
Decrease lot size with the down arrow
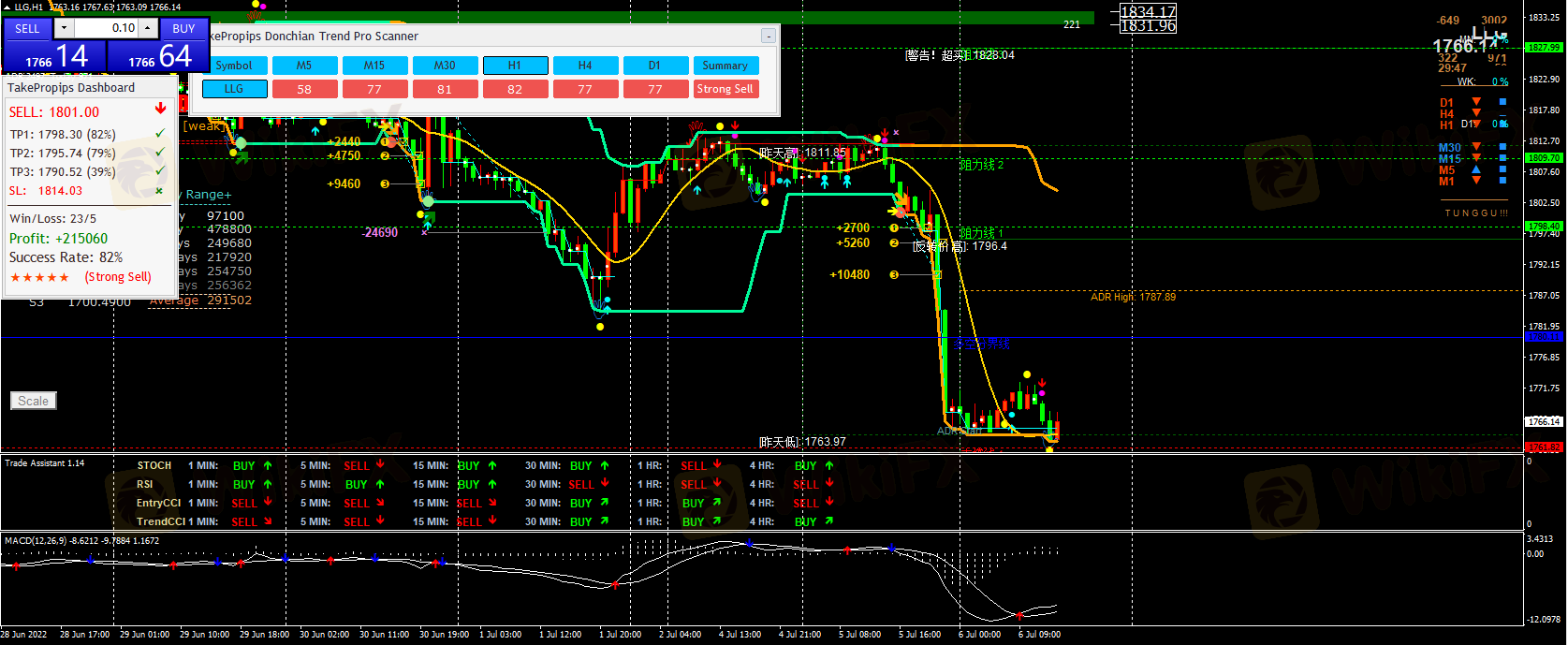(64, 28)
